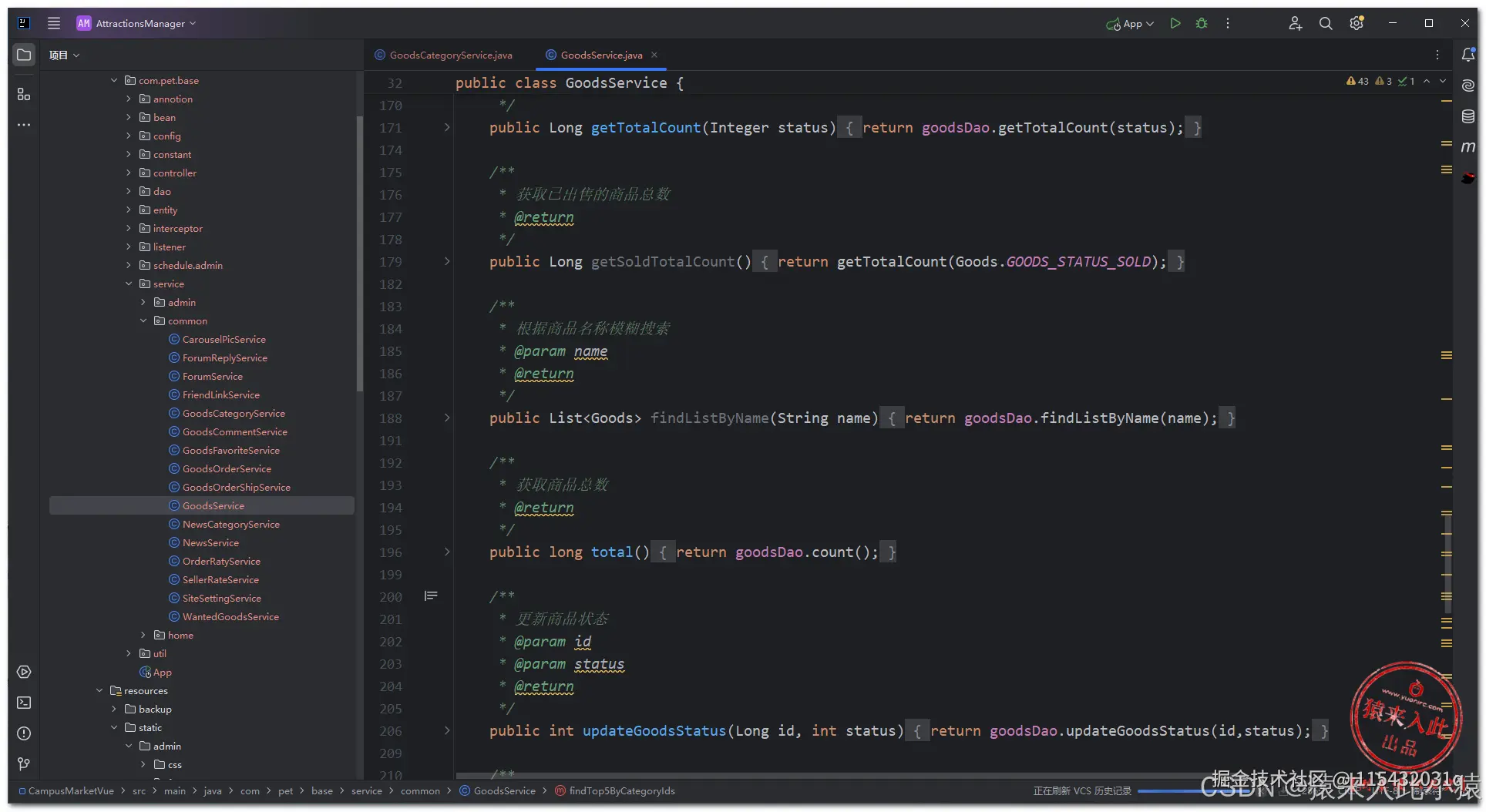Toggle the Project tool window
1486x812 pixels.
click(x=24, y=55)
